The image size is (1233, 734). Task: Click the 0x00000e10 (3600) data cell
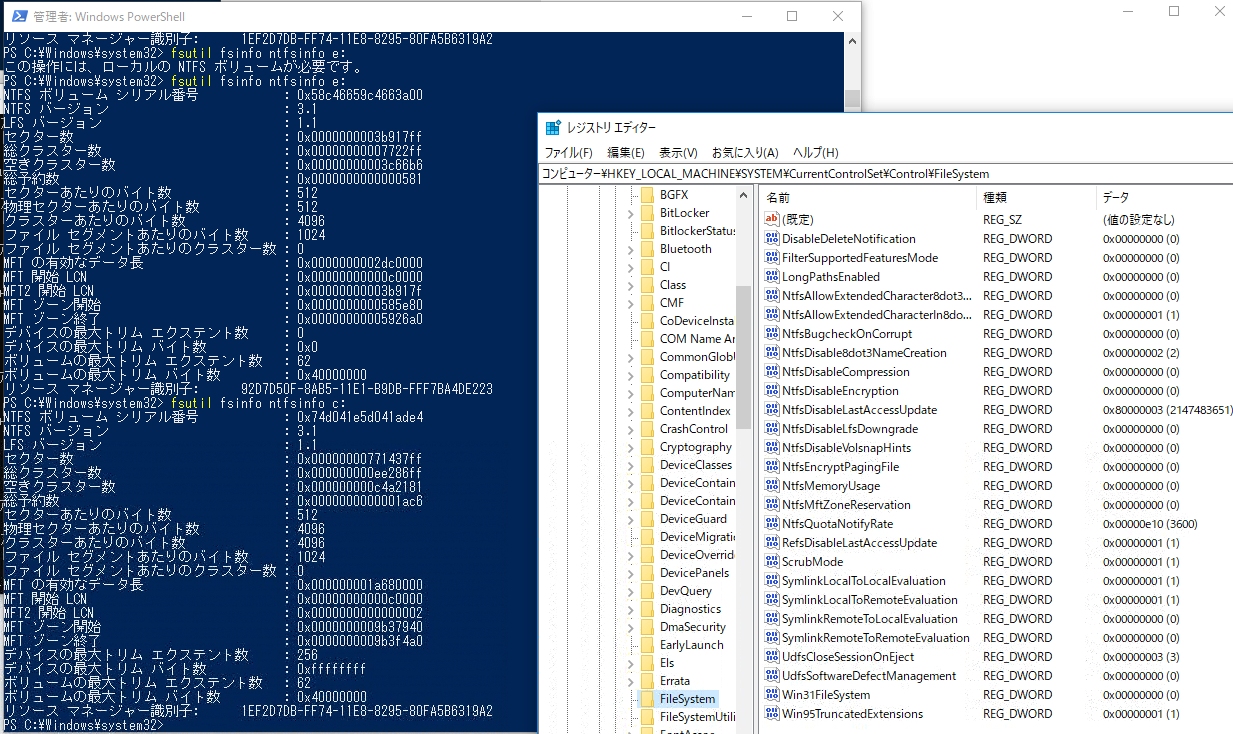[x=1150, y=523]
